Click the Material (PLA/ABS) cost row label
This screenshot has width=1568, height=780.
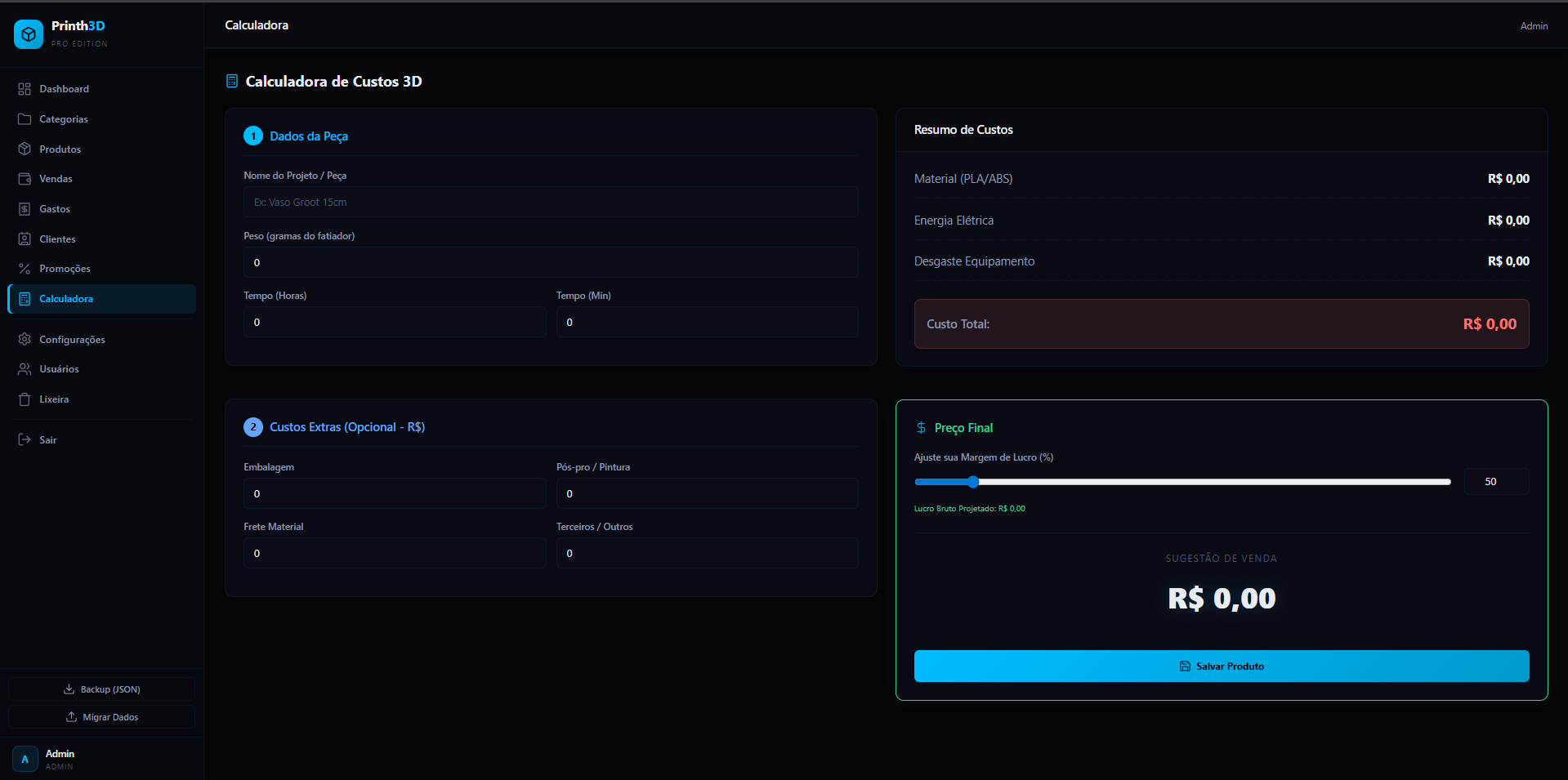963,179
